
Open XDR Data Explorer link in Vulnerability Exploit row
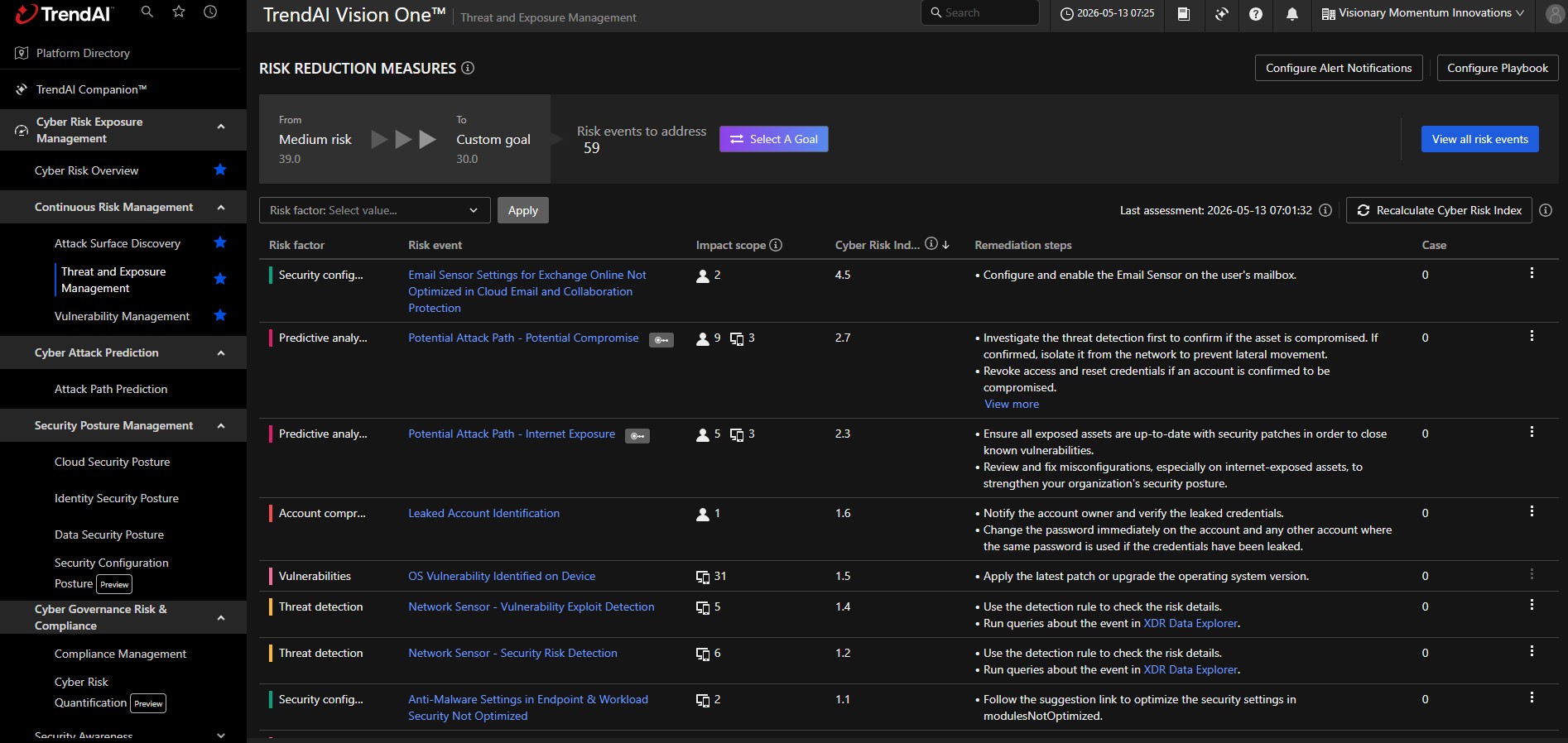click(x=1190, y=623)
